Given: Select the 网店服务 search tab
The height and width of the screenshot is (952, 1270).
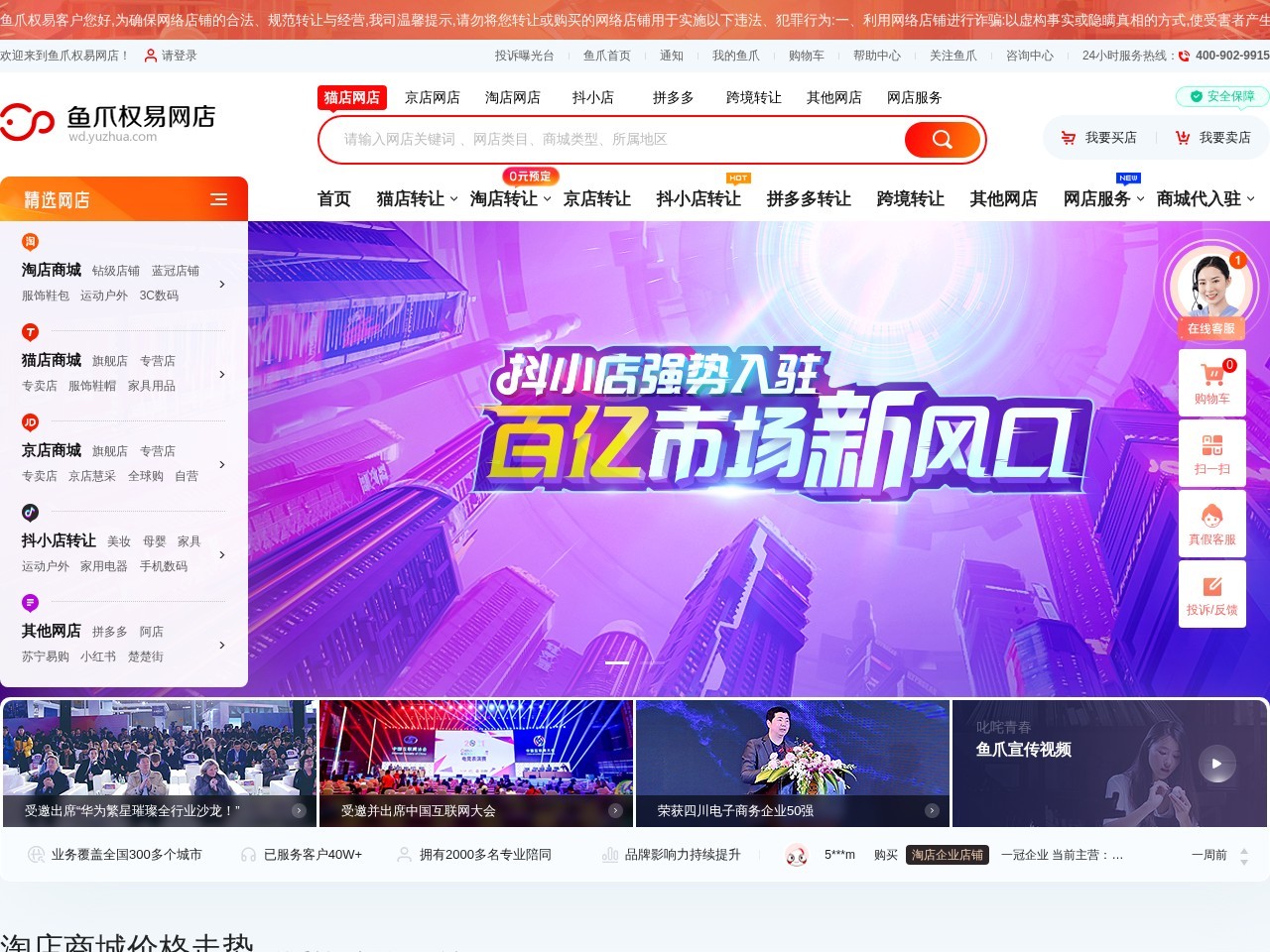Looking at the screenshot, I should point(915,97).
